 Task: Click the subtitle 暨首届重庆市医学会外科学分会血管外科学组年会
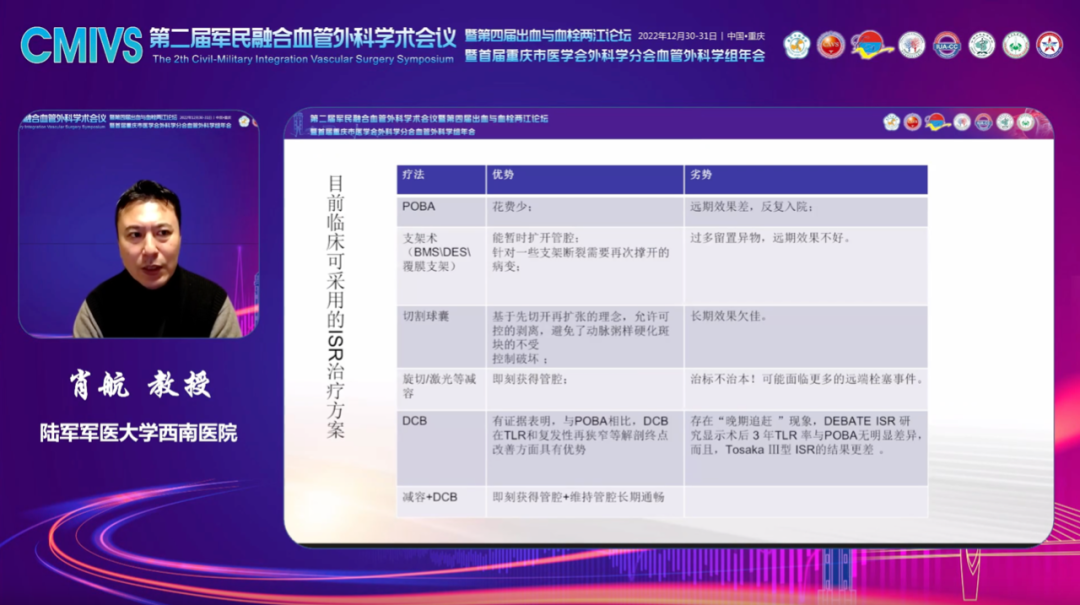[x=615, y=55]
